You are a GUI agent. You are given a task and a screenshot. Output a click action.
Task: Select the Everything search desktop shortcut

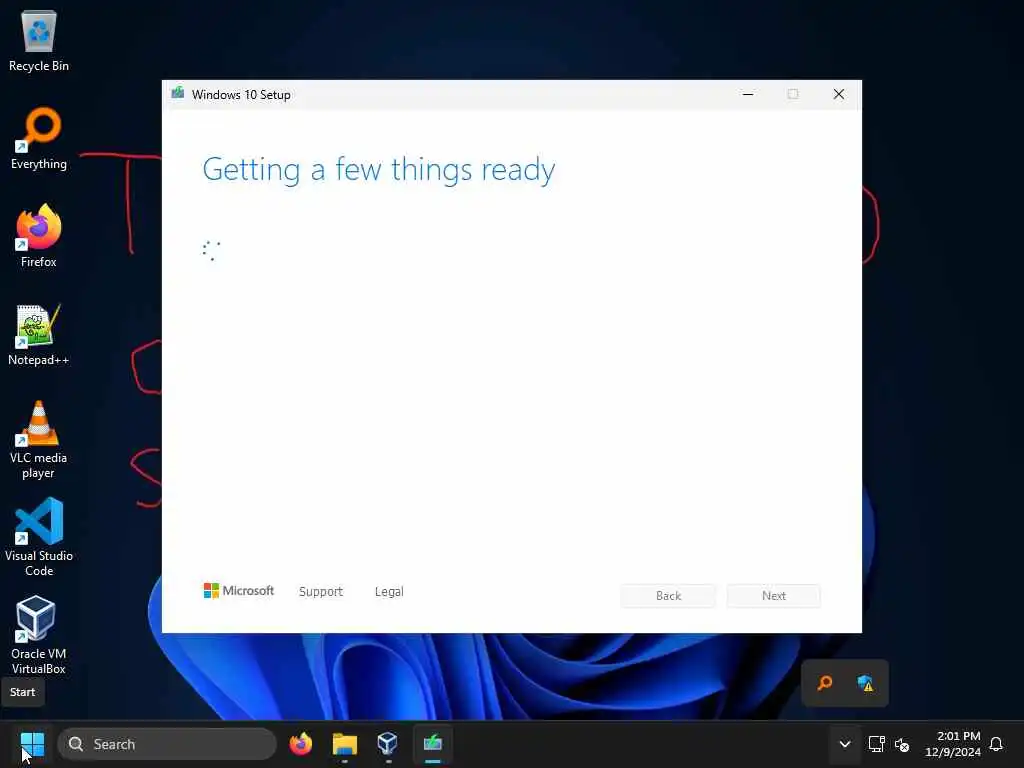click(39, 138)
